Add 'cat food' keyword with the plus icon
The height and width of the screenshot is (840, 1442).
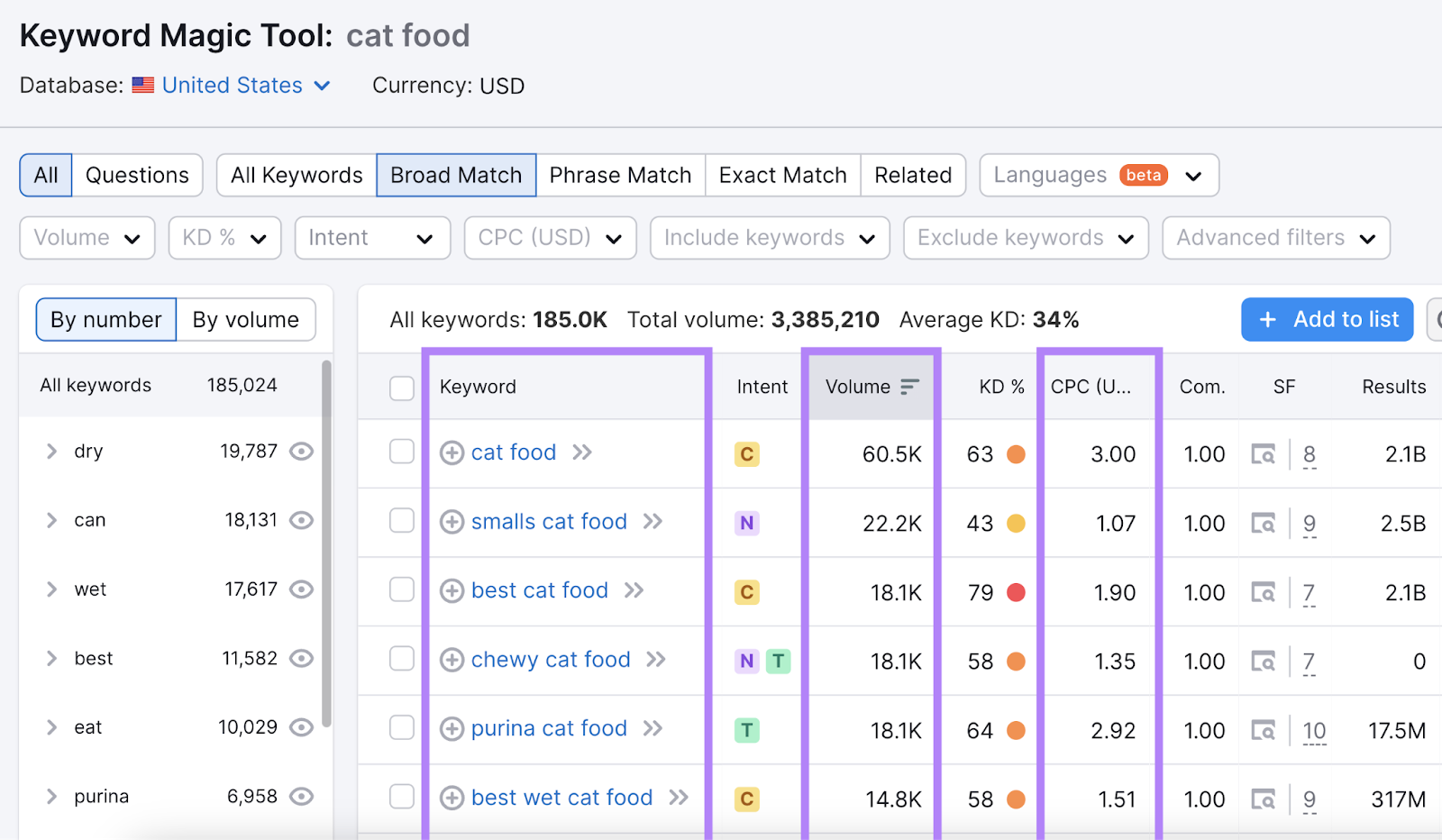pyautogui.click(x=452, y=452)
